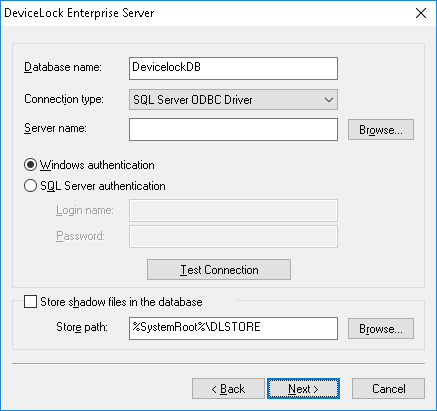Open the Connection type dropdown
This screenshot has height=411, width=437.
[233, 100]
